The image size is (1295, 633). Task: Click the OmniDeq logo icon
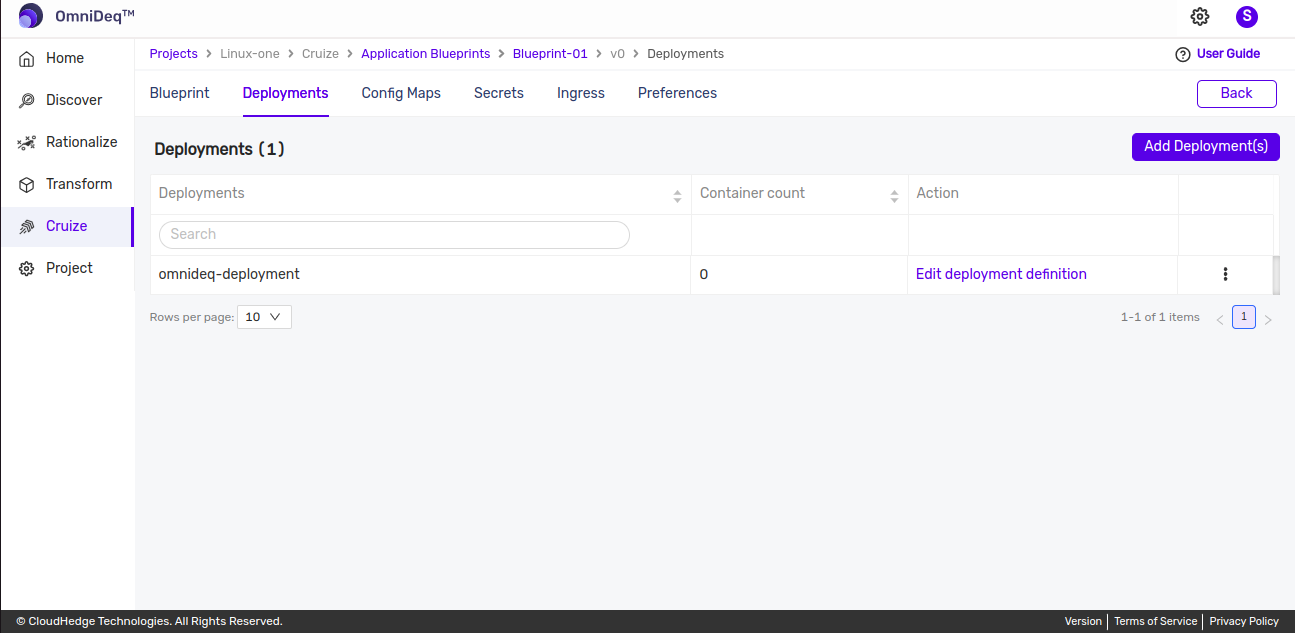pos(31,16)
